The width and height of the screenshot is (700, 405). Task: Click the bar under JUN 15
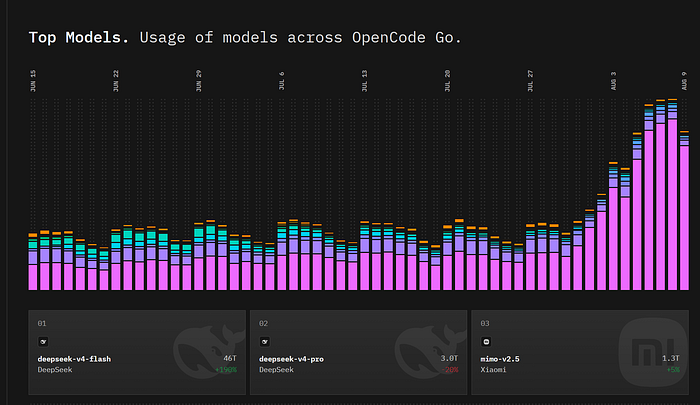click(x=33, y=262)
